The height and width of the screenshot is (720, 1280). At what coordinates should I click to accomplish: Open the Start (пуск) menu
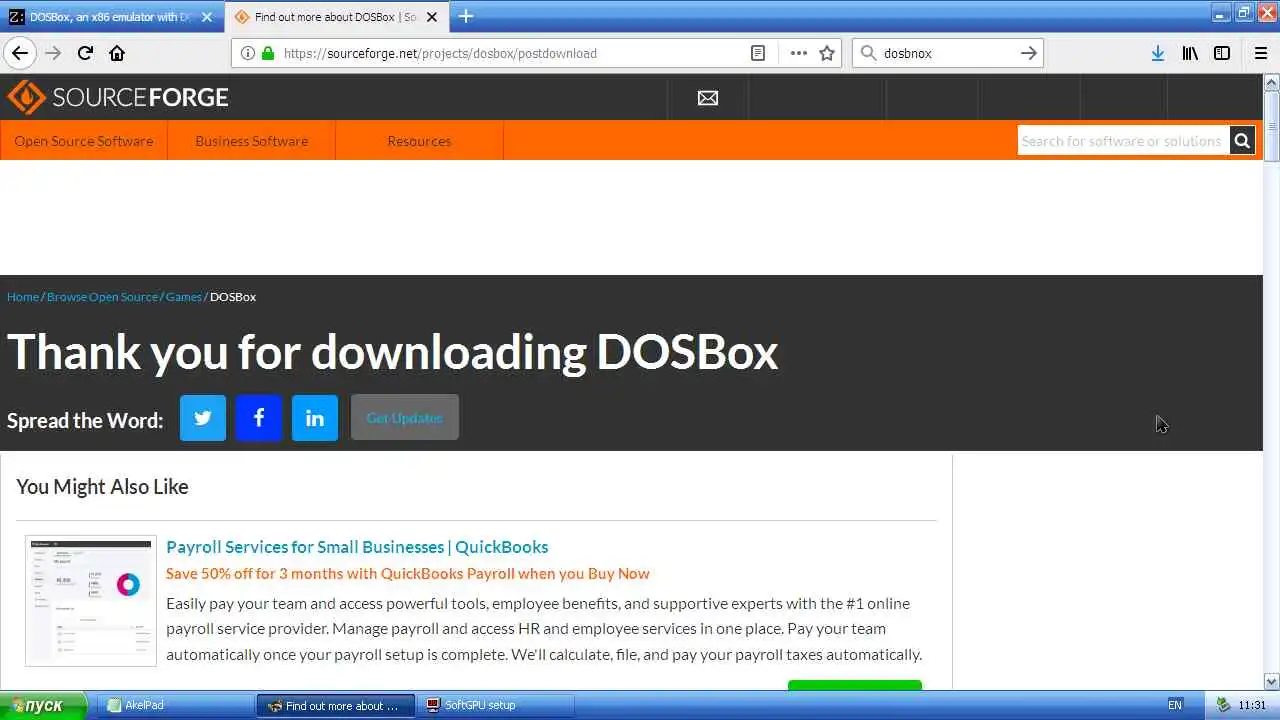click(43, 705)
